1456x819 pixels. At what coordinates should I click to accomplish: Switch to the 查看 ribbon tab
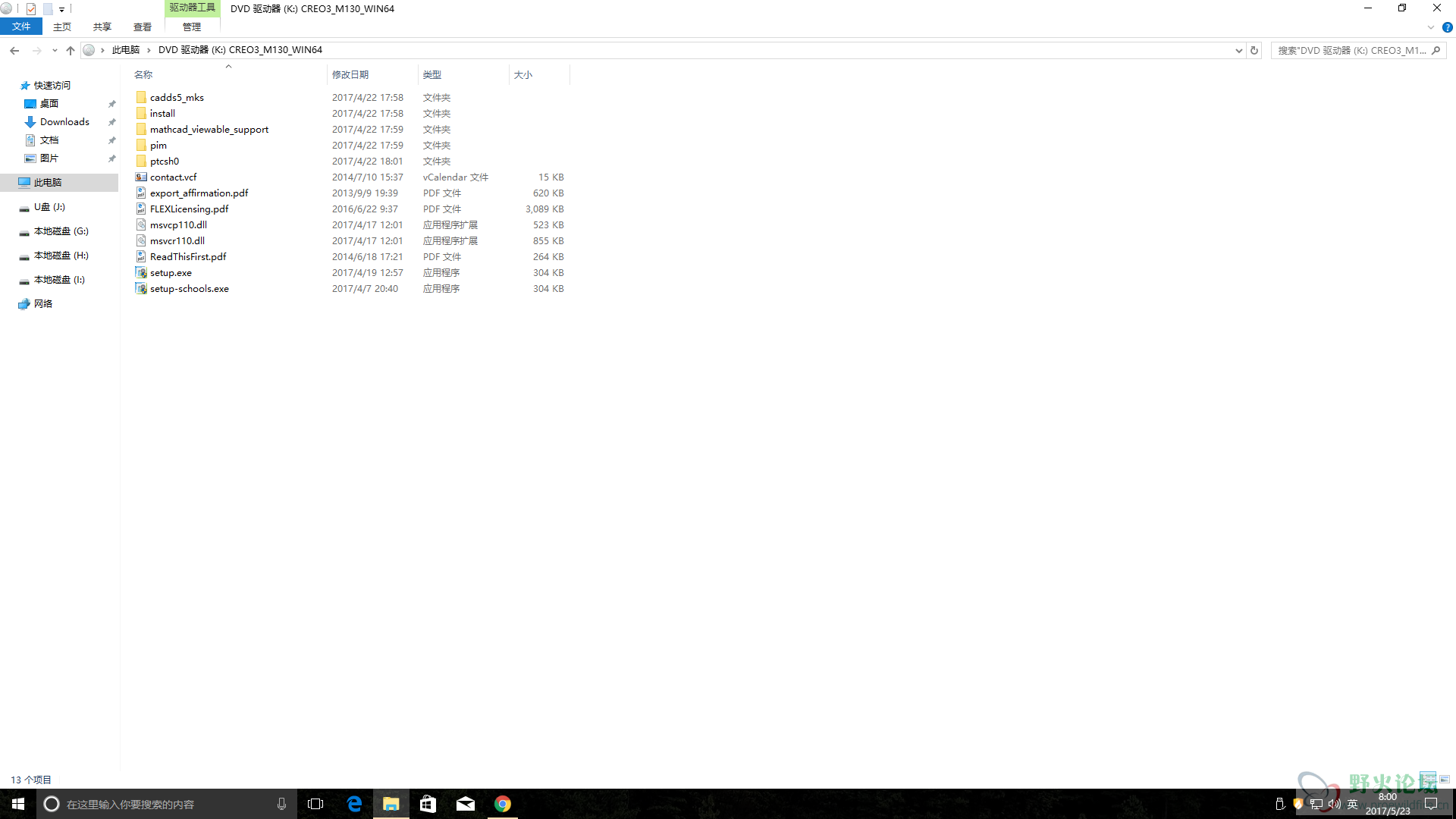coord(143,27)
